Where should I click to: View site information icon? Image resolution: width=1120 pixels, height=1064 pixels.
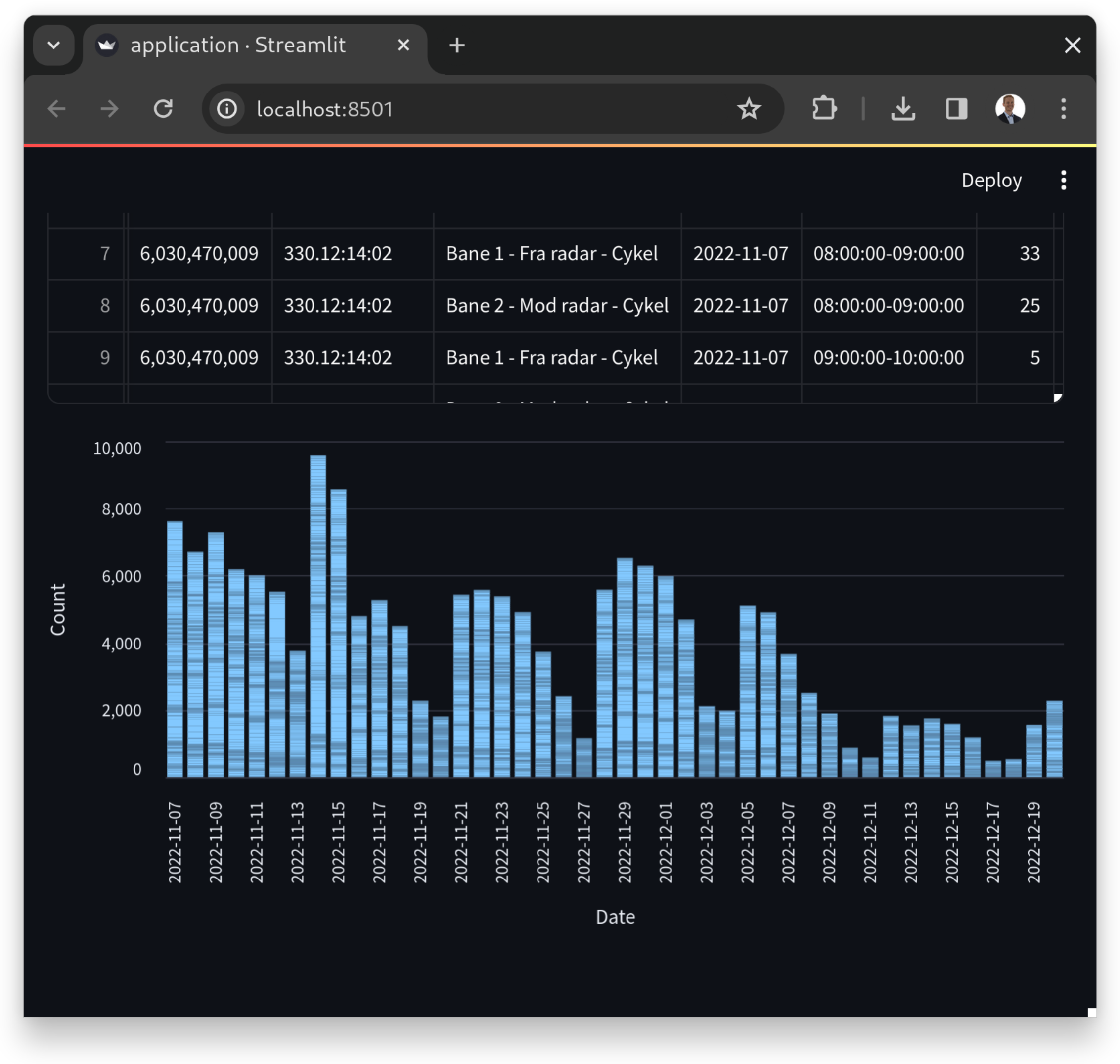[x=227, y=108]
